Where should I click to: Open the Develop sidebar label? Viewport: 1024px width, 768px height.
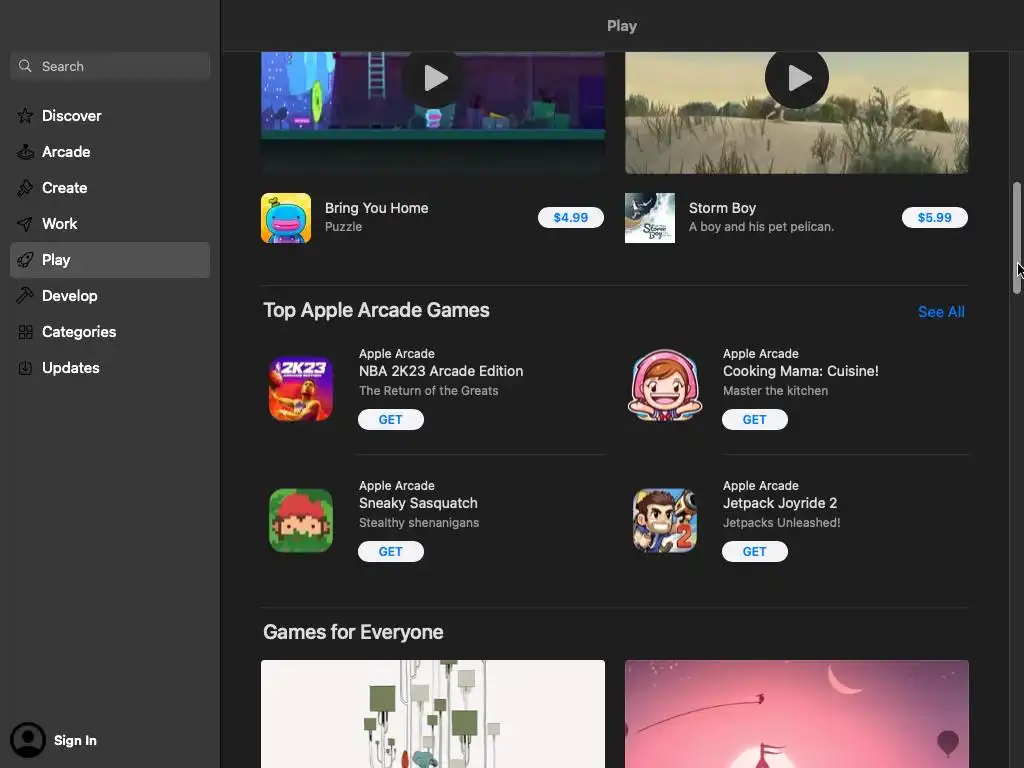[x=70, y=296]
